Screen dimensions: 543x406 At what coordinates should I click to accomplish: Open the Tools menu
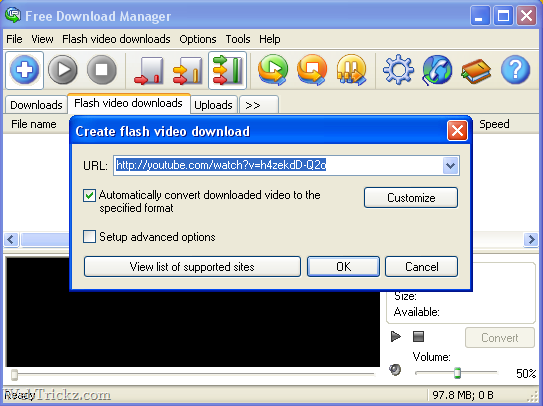pos(238,39)
